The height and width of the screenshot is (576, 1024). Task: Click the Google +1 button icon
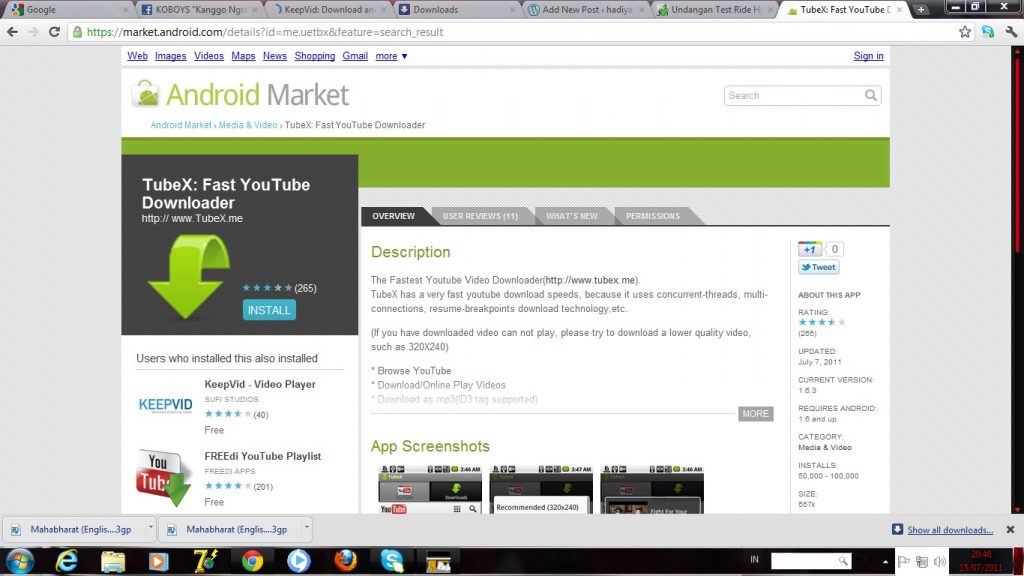point(809,249)
